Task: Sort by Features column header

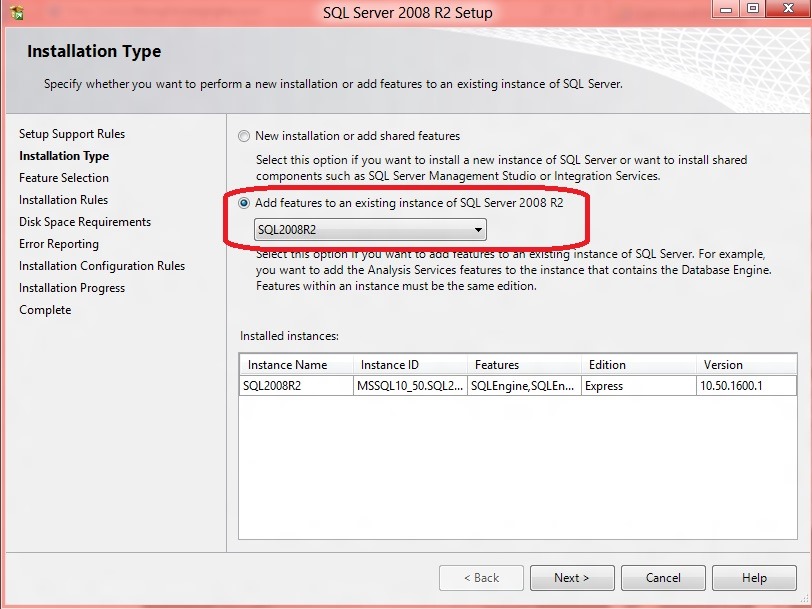Action: pyautogui.click(x=524, y=365)
